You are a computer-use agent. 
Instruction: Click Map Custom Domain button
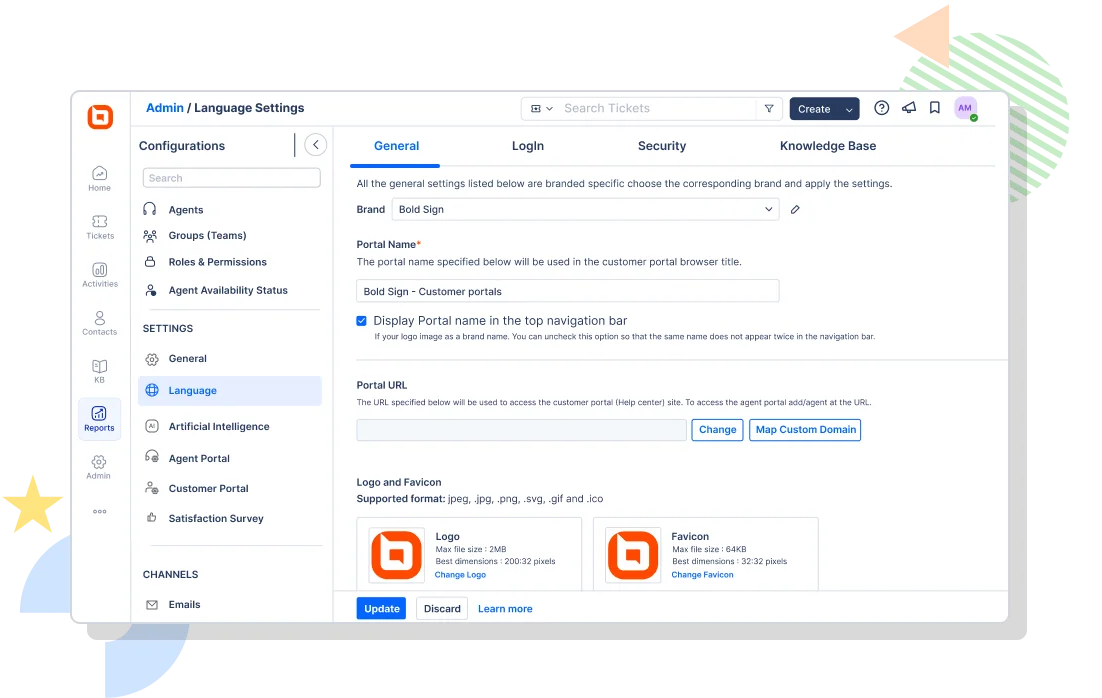pos(805,429)
